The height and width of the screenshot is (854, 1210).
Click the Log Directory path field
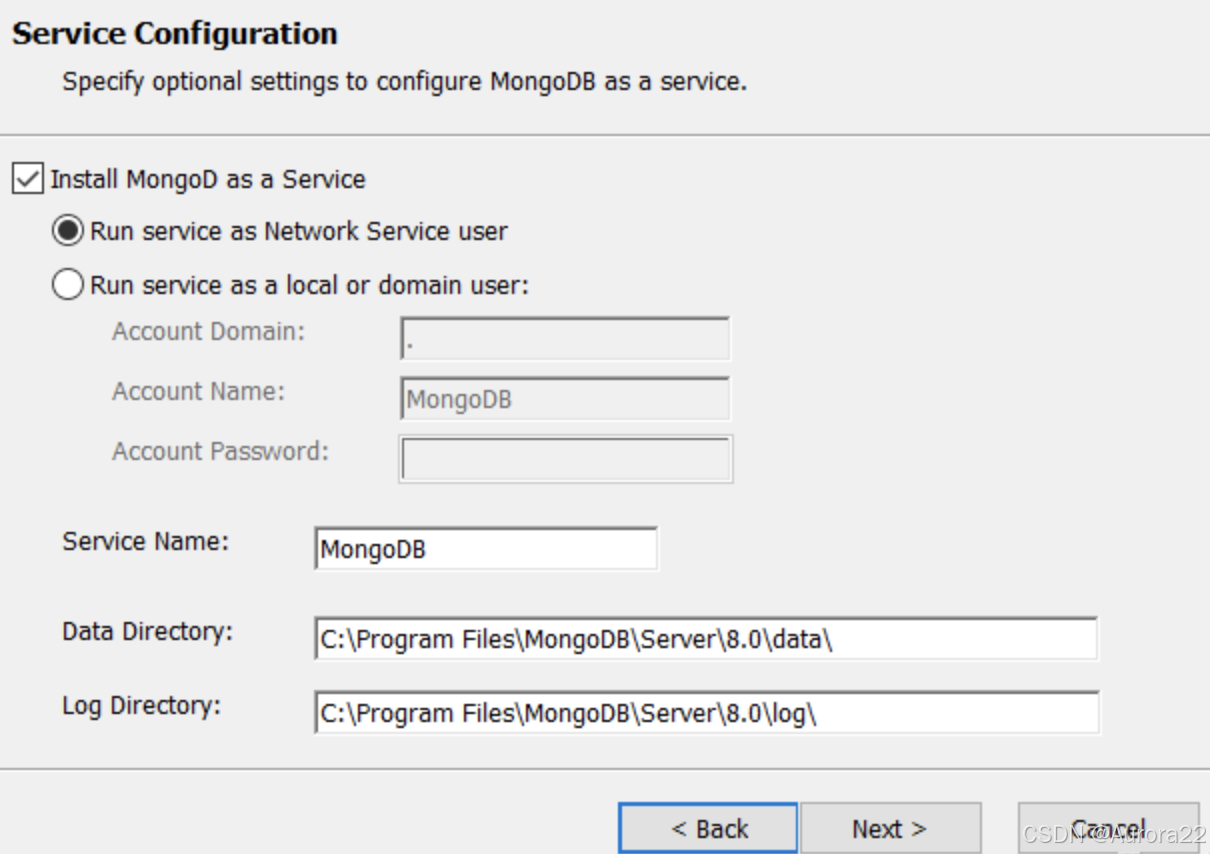[706, 713]
